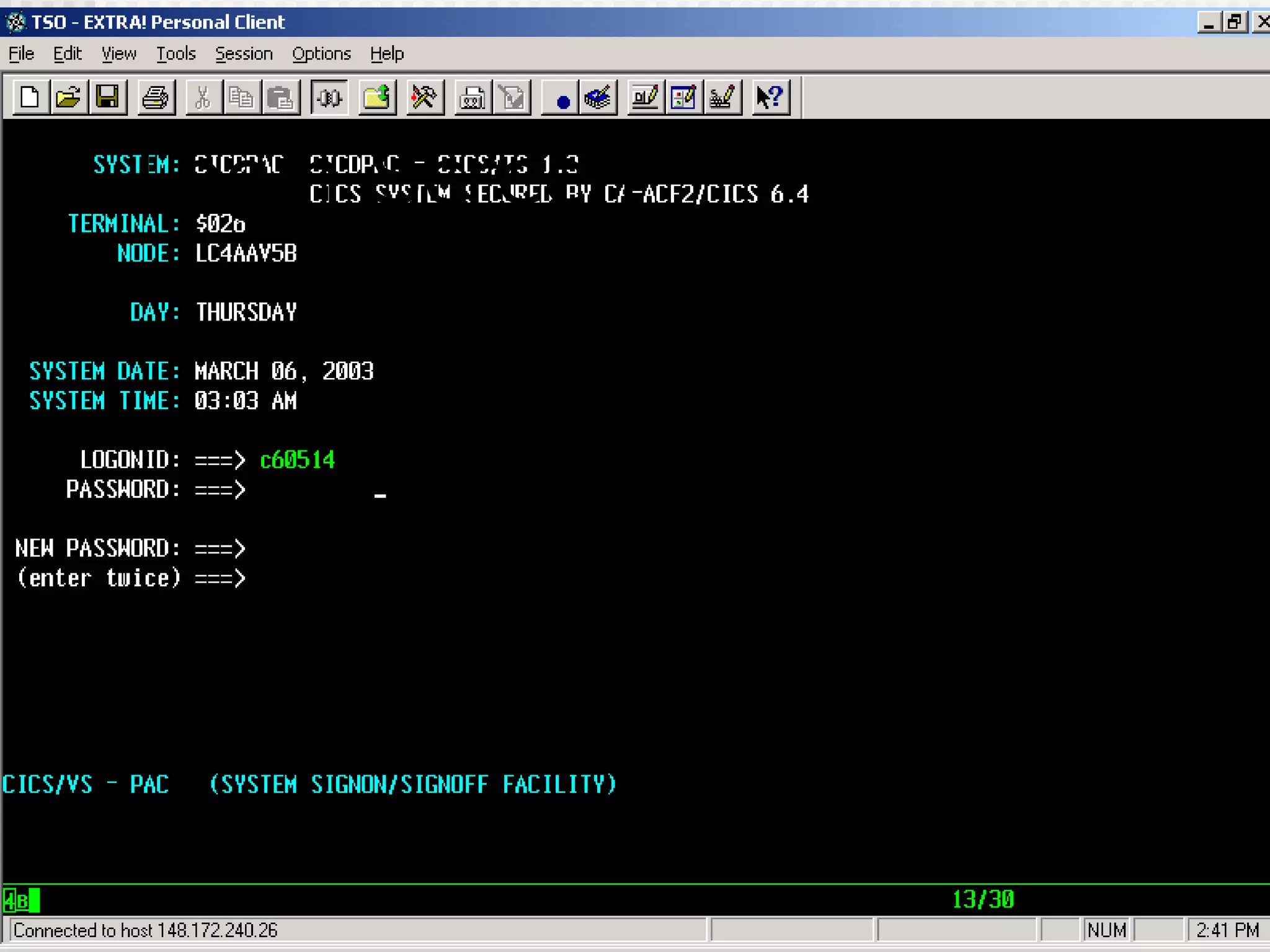Click the LOGONID field showing c60514
This screenshot has width=1270, height=952.
[x=297, y=460]
